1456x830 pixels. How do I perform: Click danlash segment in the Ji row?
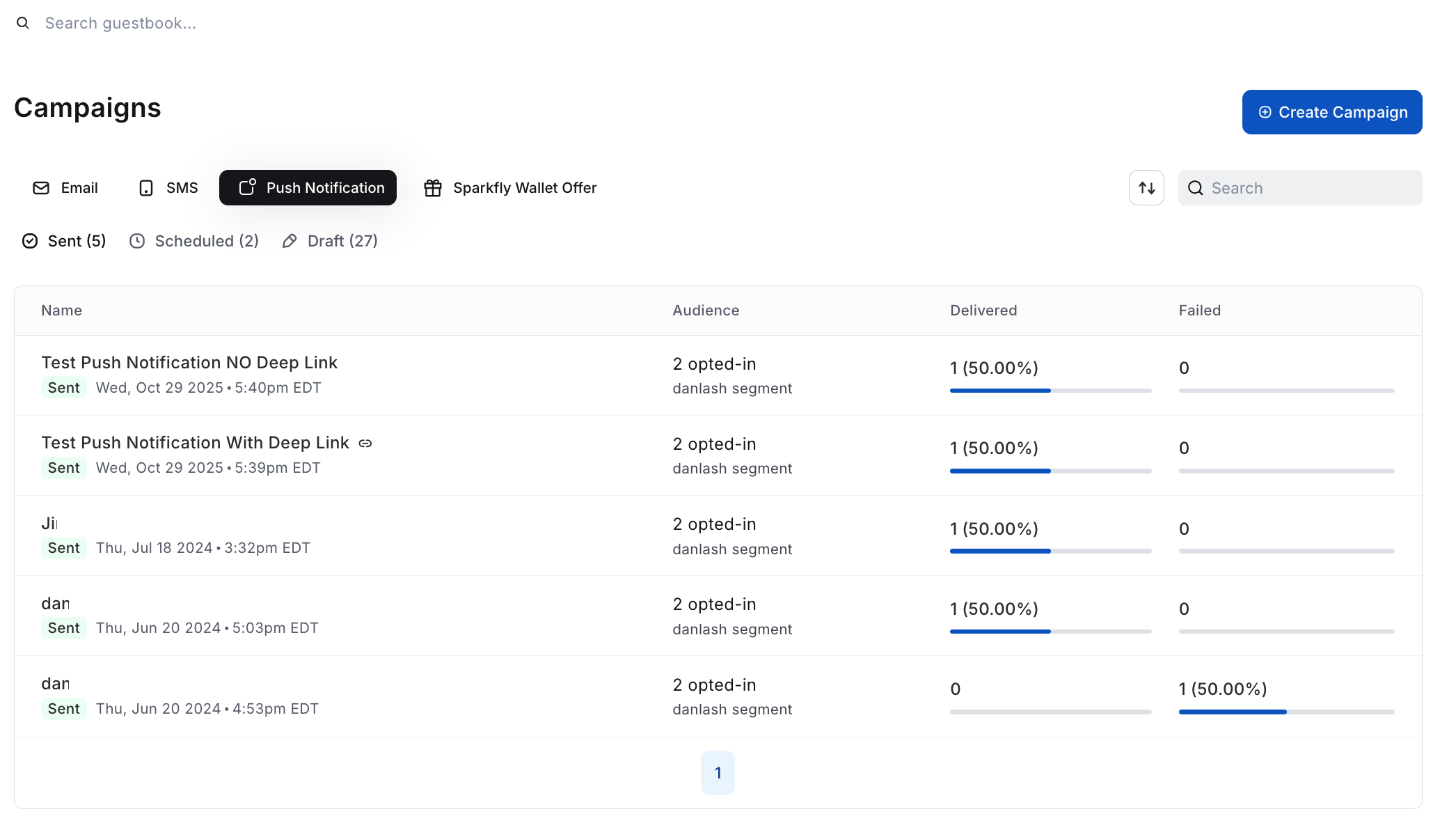pyautogui.click(x=733, y=549)
